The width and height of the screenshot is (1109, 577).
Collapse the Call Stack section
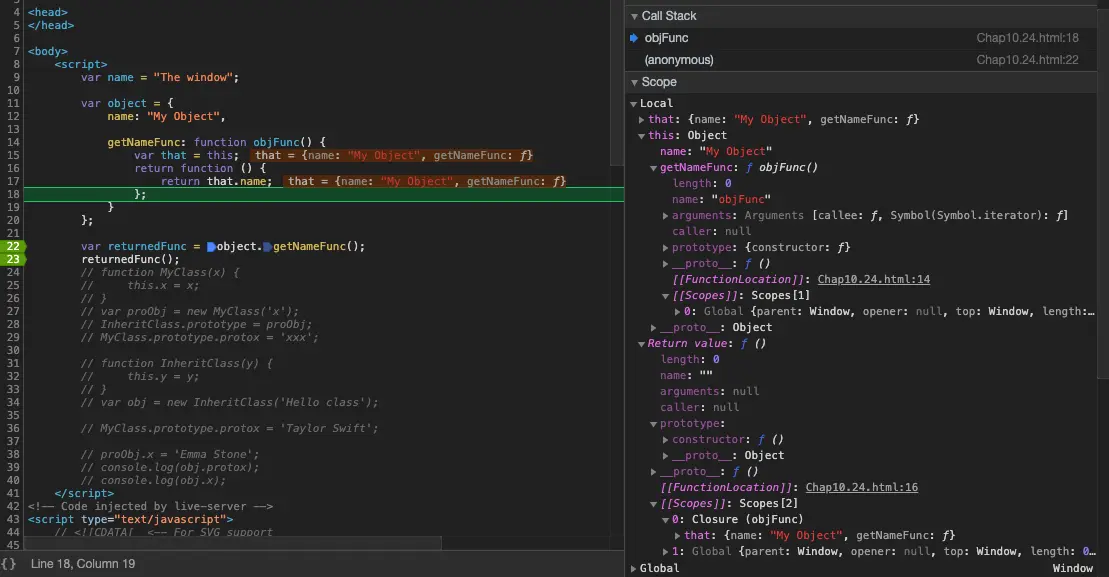point(634,16)
